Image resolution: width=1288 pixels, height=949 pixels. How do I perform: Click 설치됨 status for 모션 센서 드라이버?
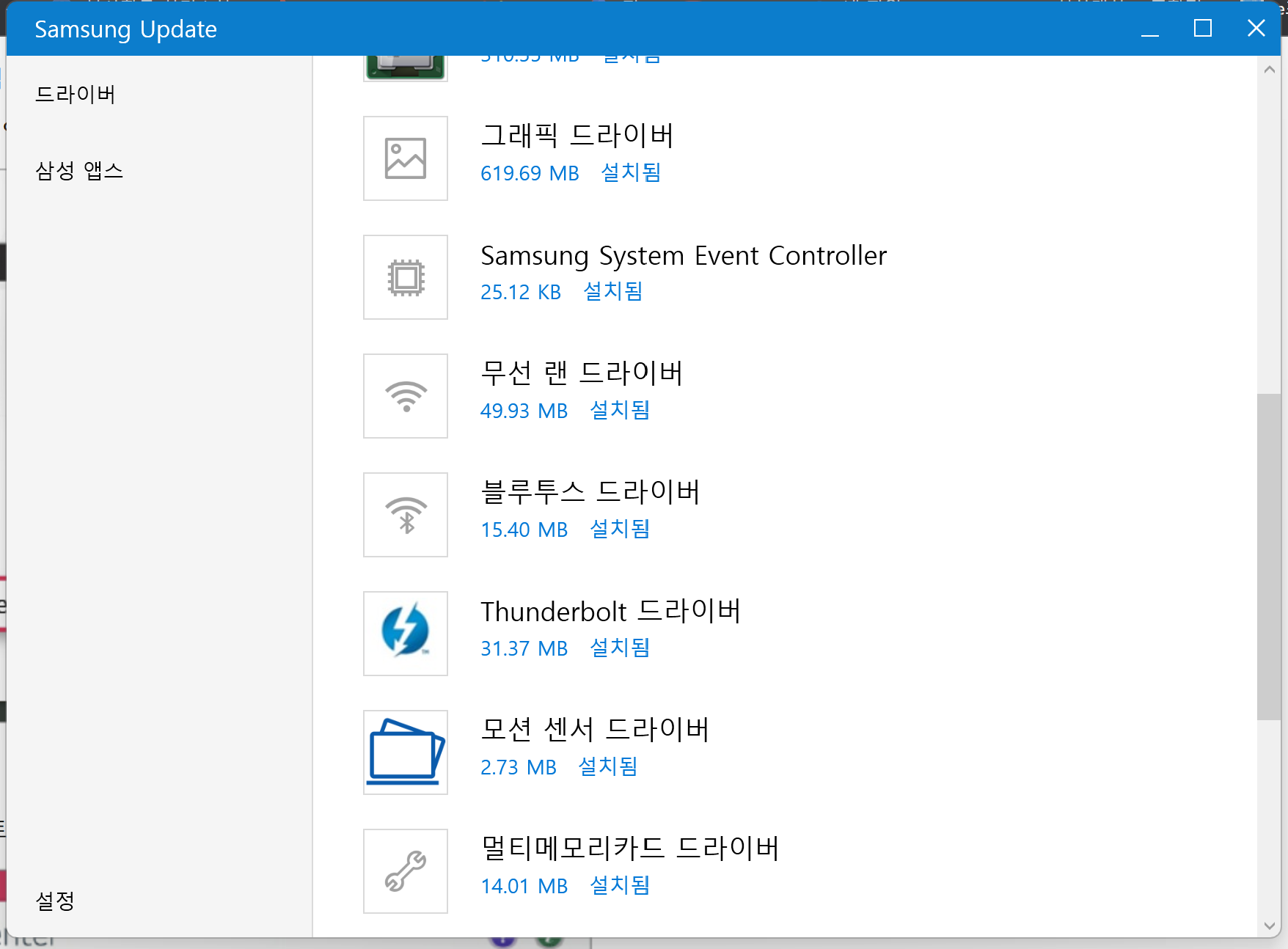point(608,766)
